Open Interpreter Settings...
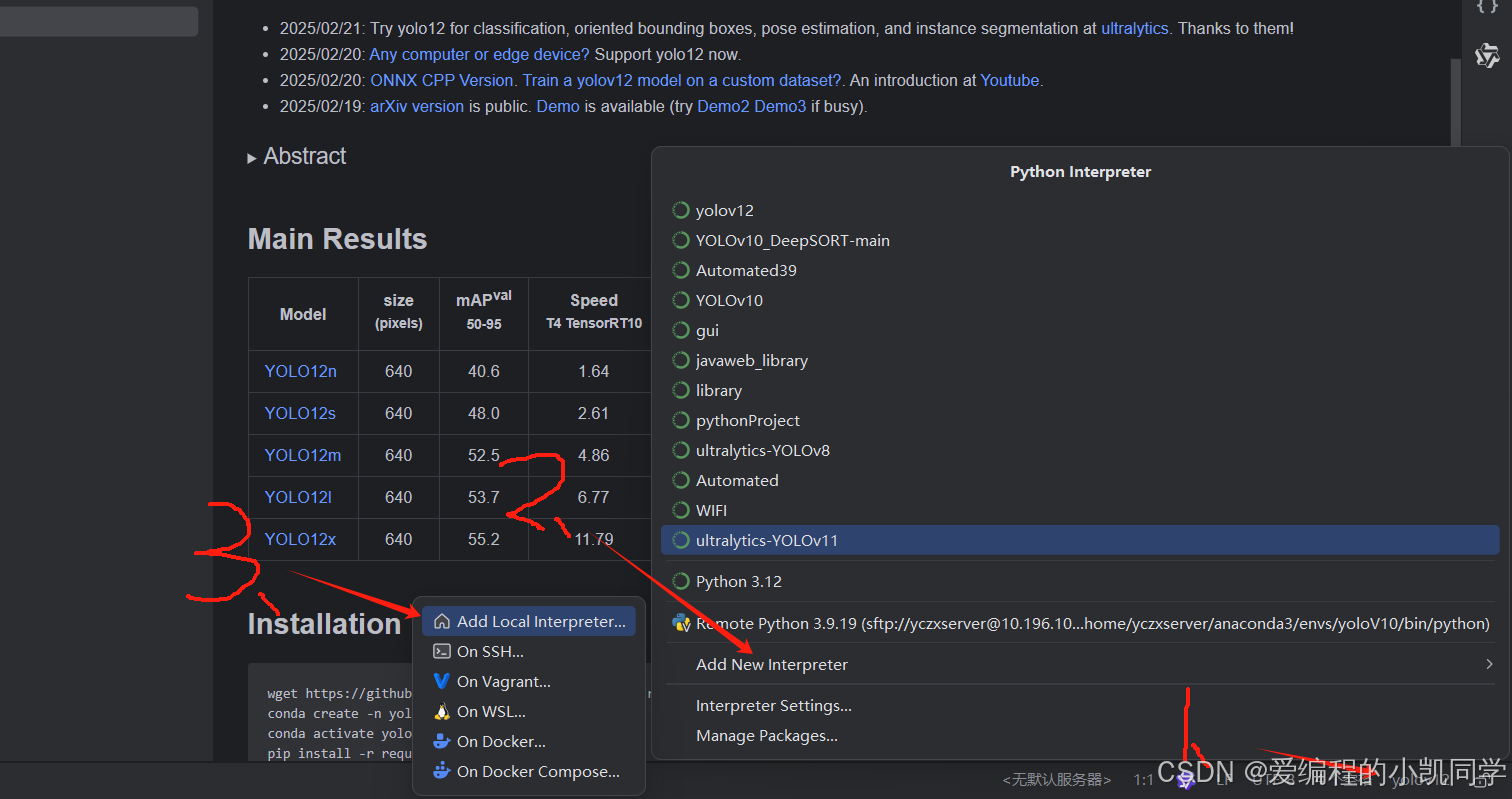Image resolution: width=1512 pixels, height=799 pixels. coord(774,706)
